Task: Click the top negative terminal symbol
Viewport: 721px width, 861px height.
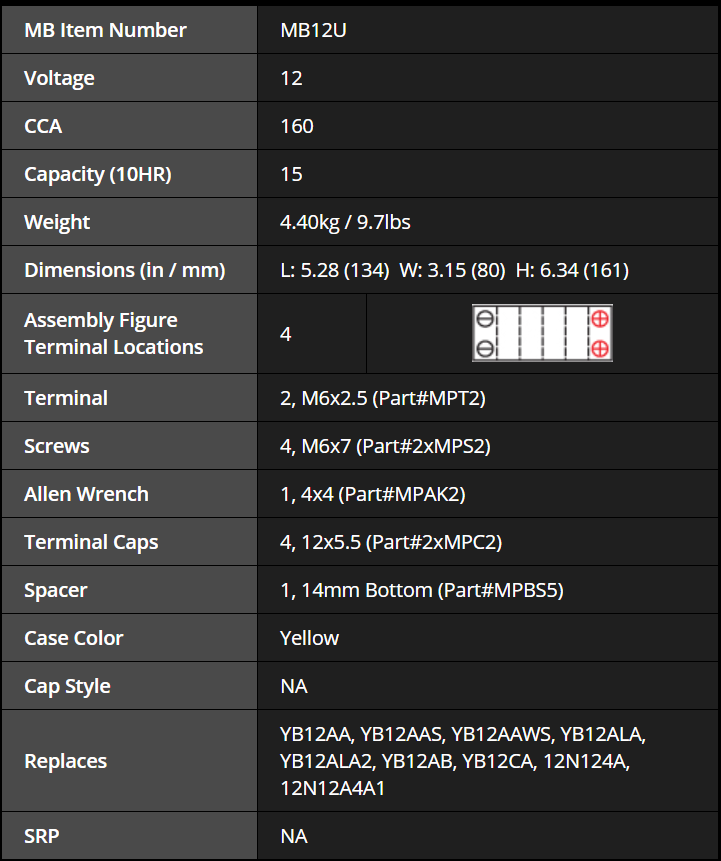Action: coord(485,318)
